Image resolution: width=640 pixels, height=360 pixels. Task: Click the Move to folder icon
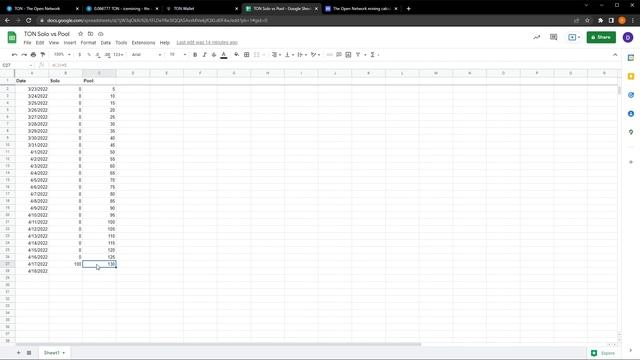click(90, 34)
